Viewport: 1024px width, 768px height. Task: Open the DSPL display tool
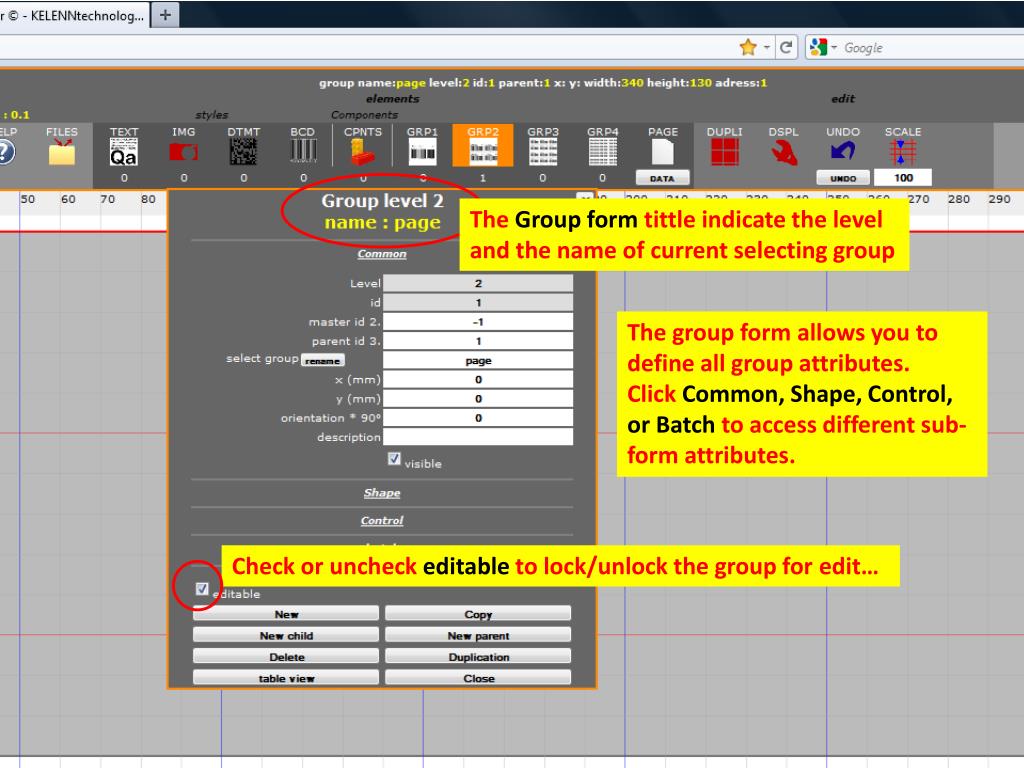[x=784, y=152]
